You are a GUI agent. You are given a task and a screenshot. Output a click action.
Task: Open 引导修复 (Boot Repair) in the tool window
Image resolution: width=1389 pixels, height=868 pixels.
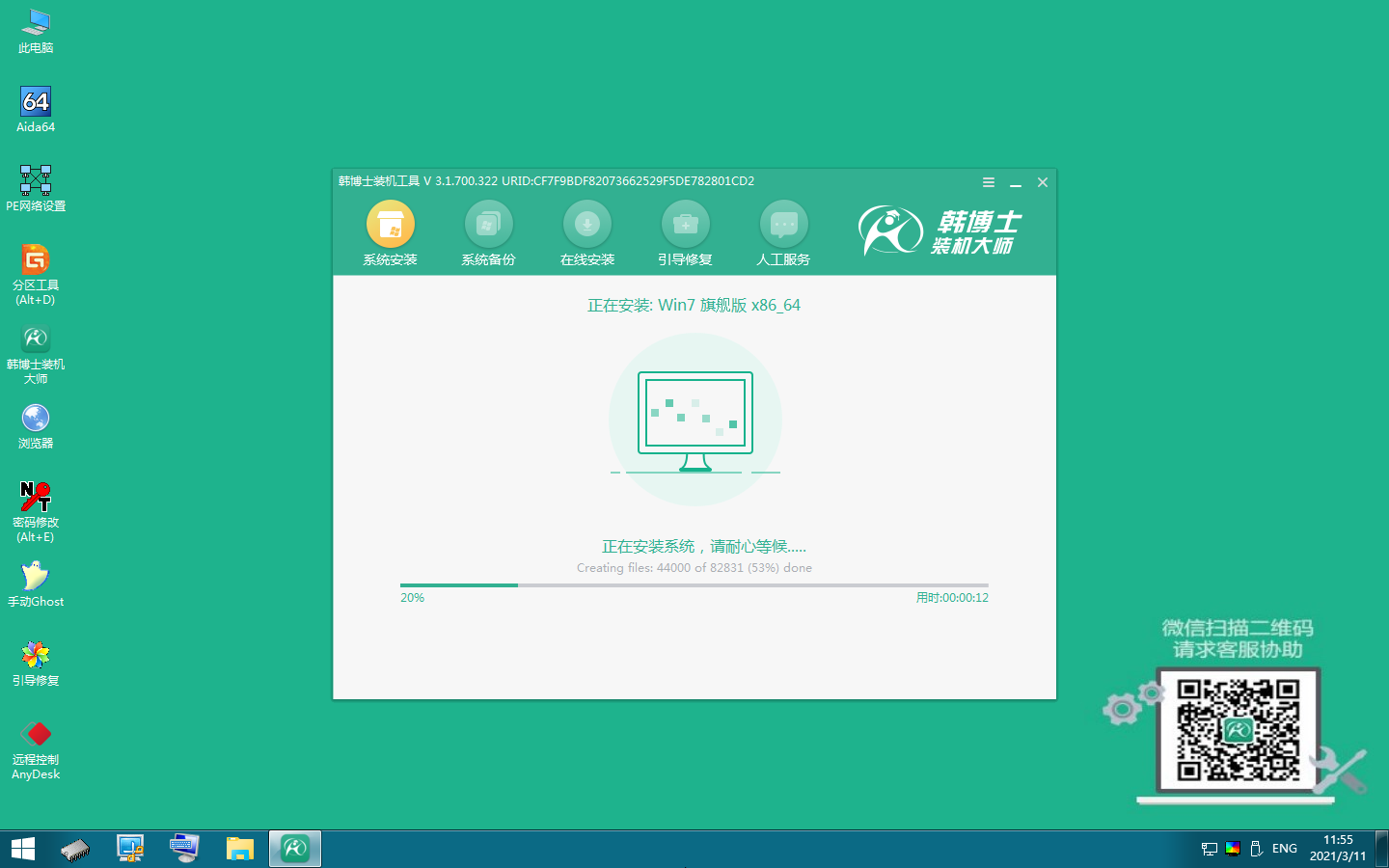pos(686,231)
